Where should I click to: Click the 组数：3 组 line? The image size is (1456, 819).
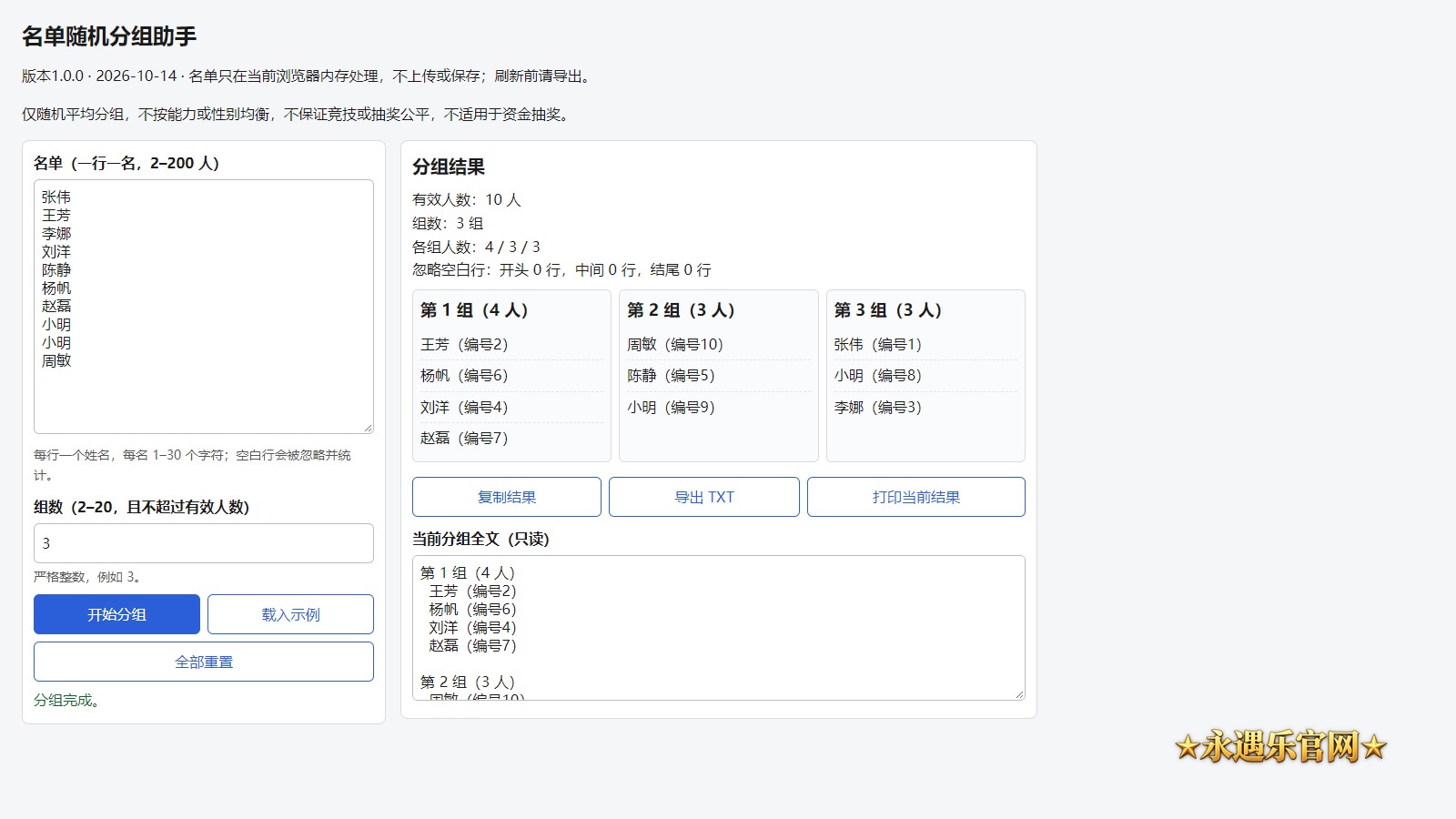click(448, 223)
